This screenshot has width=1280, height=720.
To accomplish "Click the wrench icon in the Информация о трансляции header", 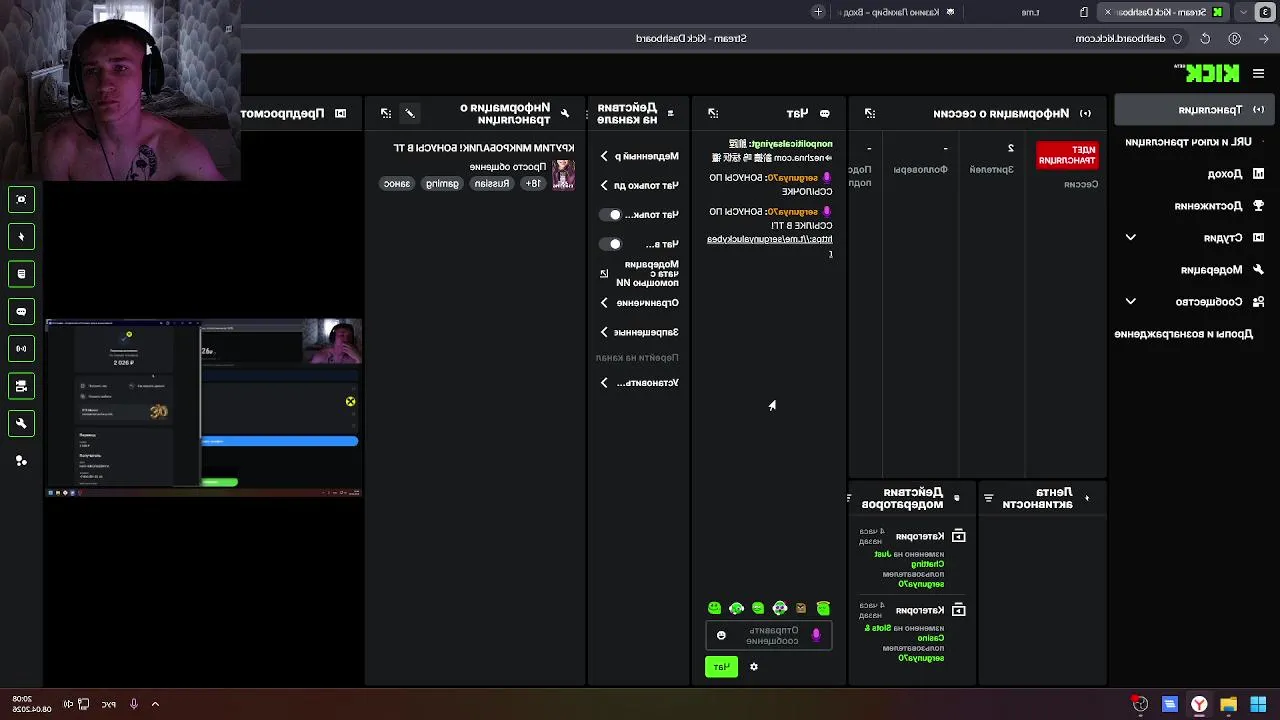I will point(565,113).
